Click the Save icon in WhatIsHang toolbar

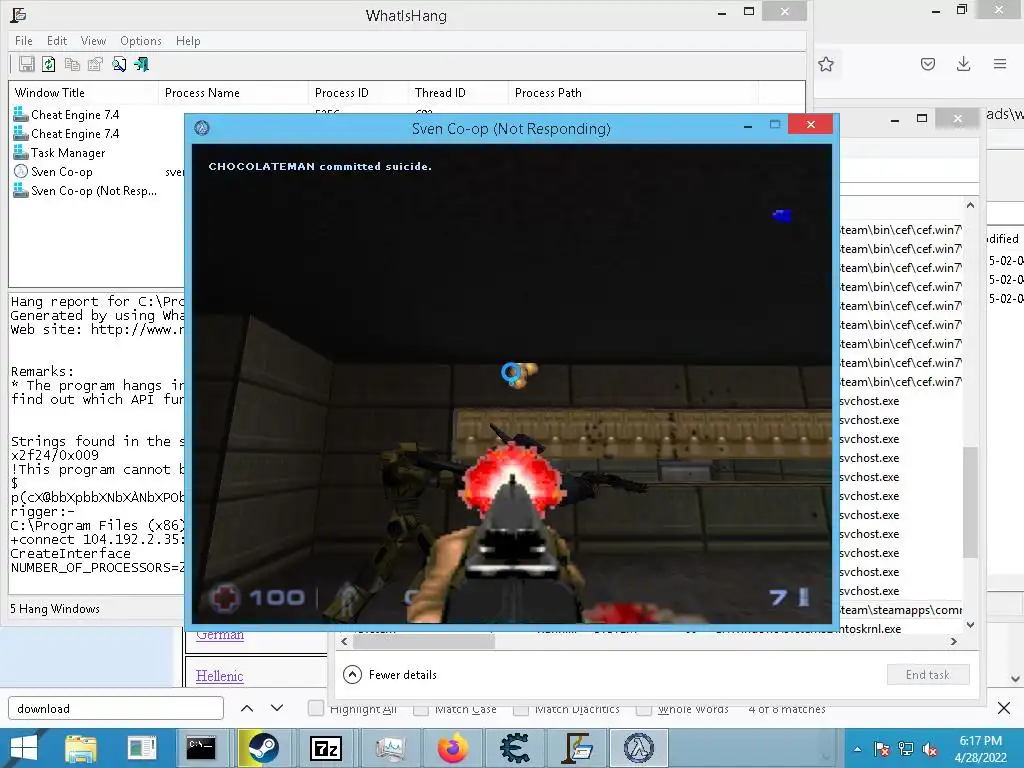26,64
